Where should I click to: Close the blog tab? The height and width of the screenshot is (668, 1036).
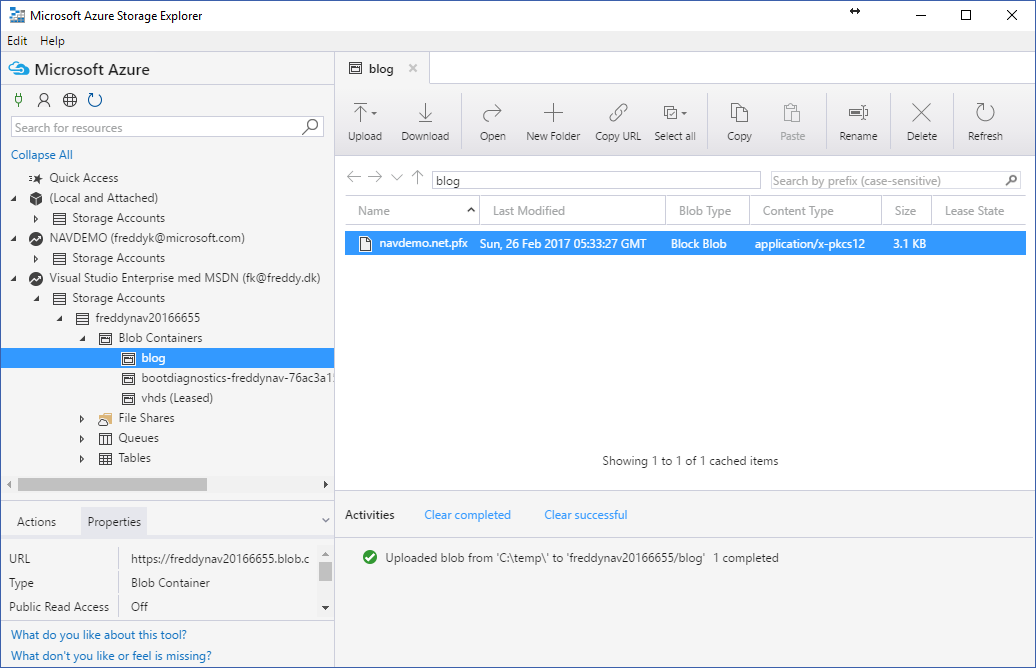coord(413,69)
